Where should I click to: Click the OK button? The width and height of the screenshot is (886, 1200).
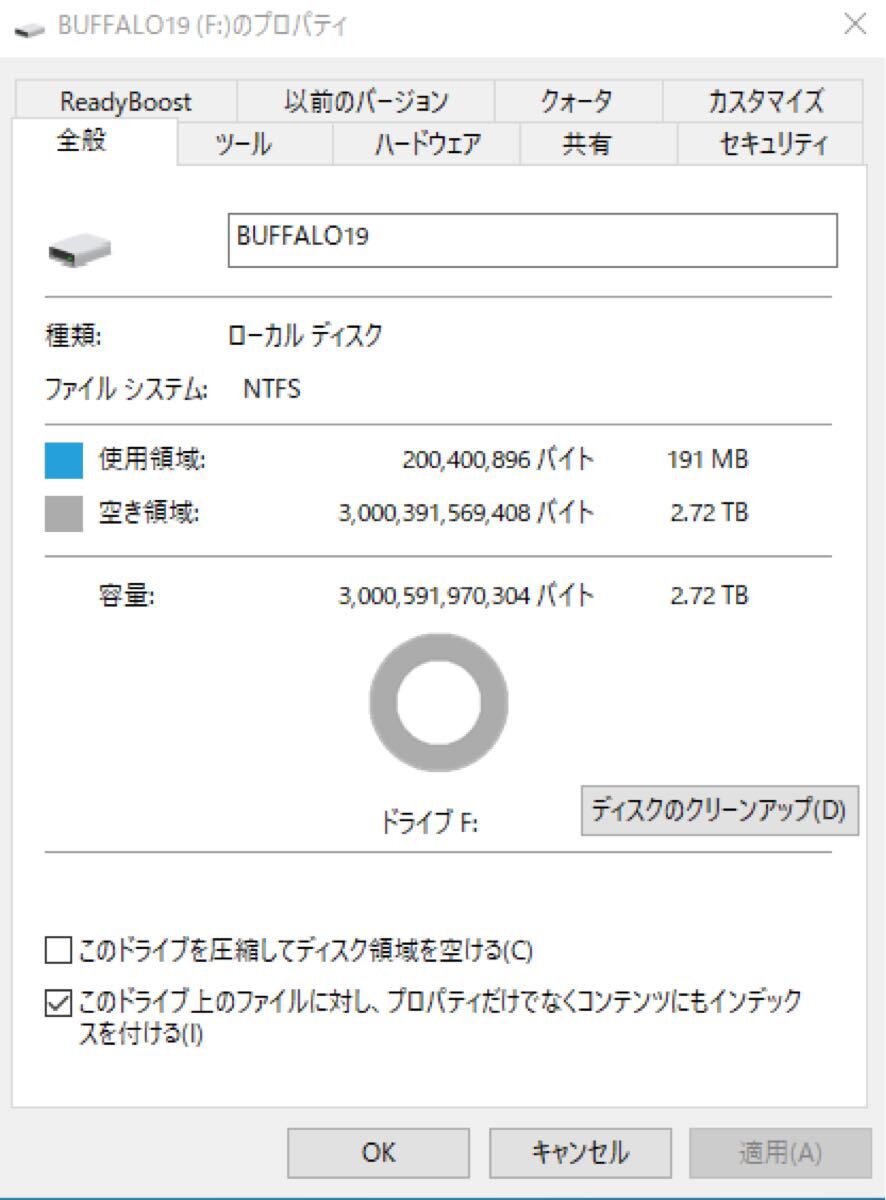(378, 1151)
